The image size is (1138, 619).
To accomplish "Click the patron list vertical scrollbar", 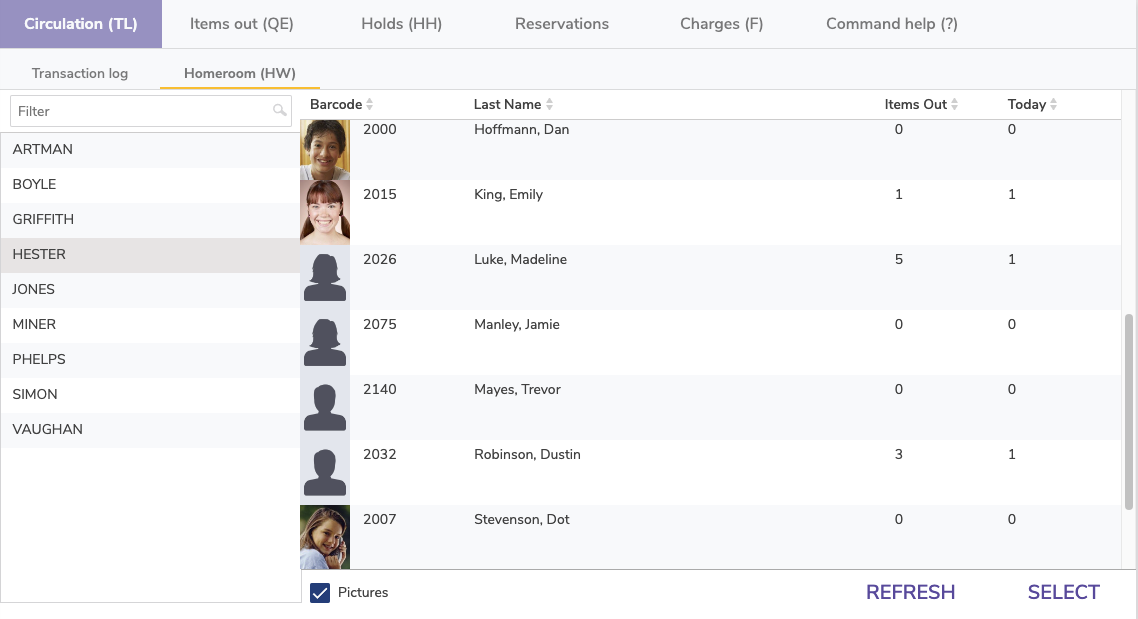I will click(1129, 410).
